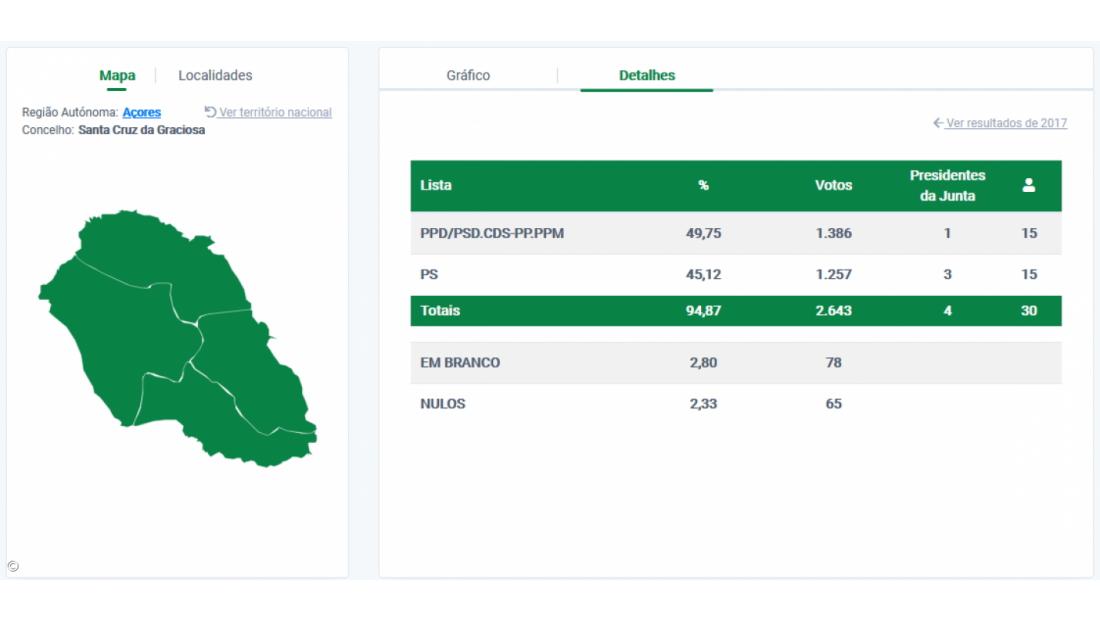Screen dimensions: 1100x620
Task: Click the Votos column header
Action: pos(833,186)
